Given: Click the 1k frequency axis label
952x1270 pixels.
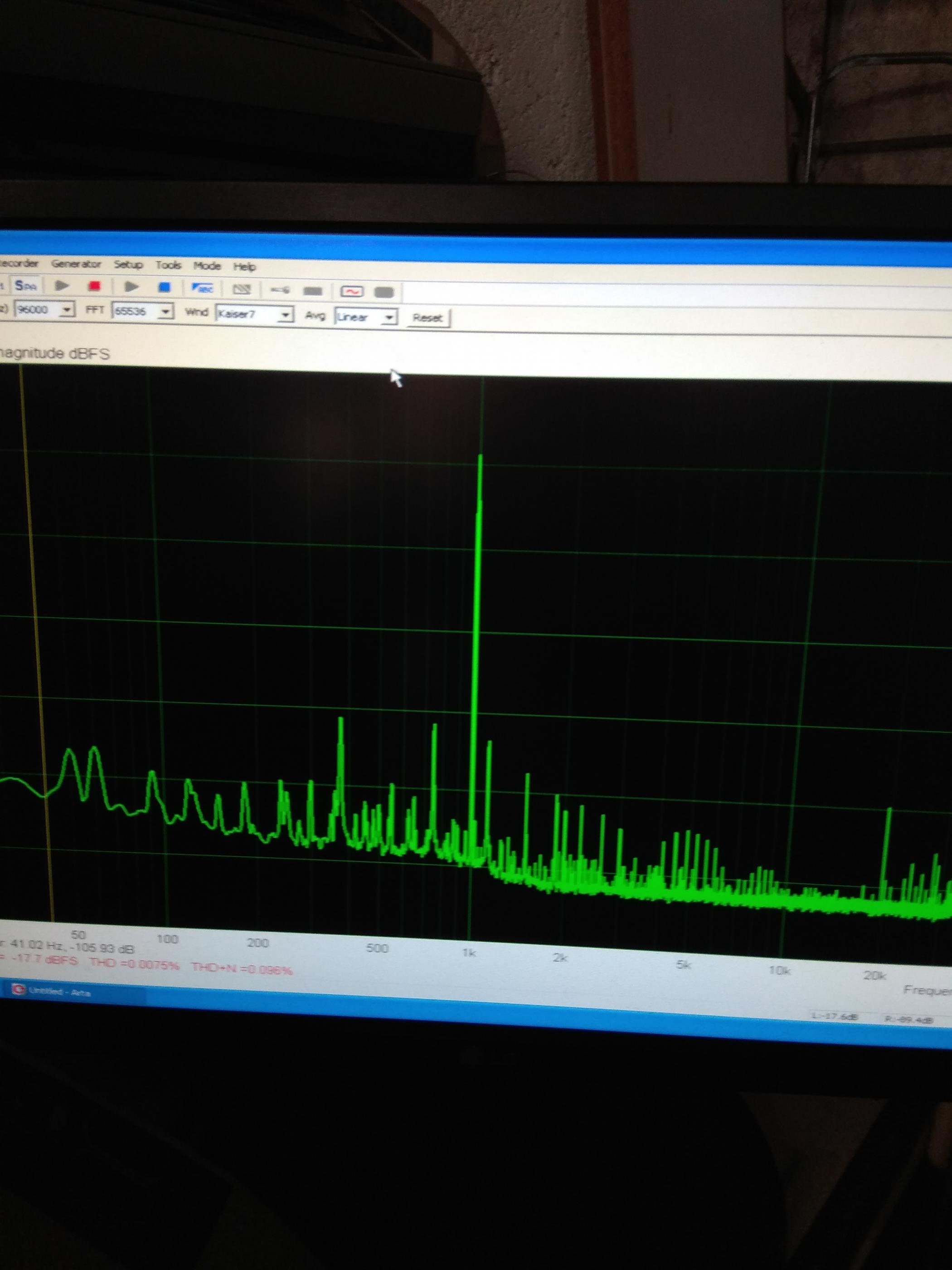Looking at the screenshot, I should click(x=469, y=952).
